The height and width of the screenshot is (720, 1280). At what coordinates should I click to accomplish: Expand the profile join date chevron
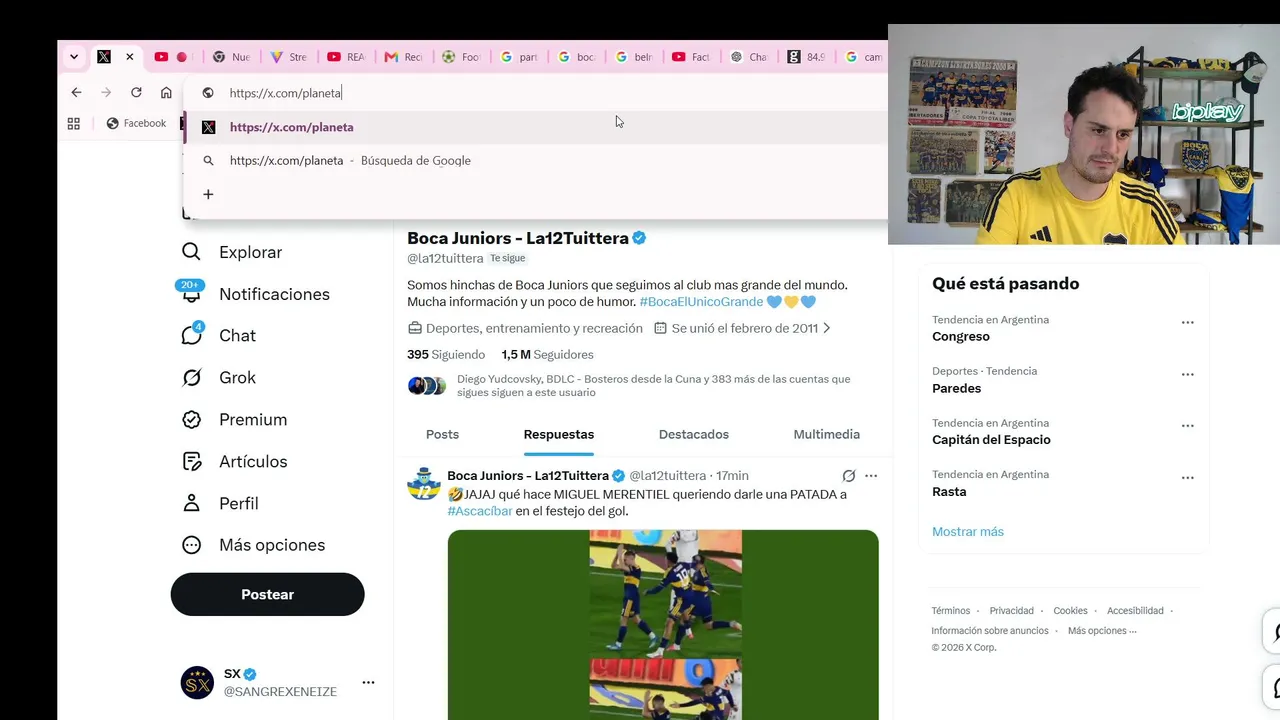point(826,328)
